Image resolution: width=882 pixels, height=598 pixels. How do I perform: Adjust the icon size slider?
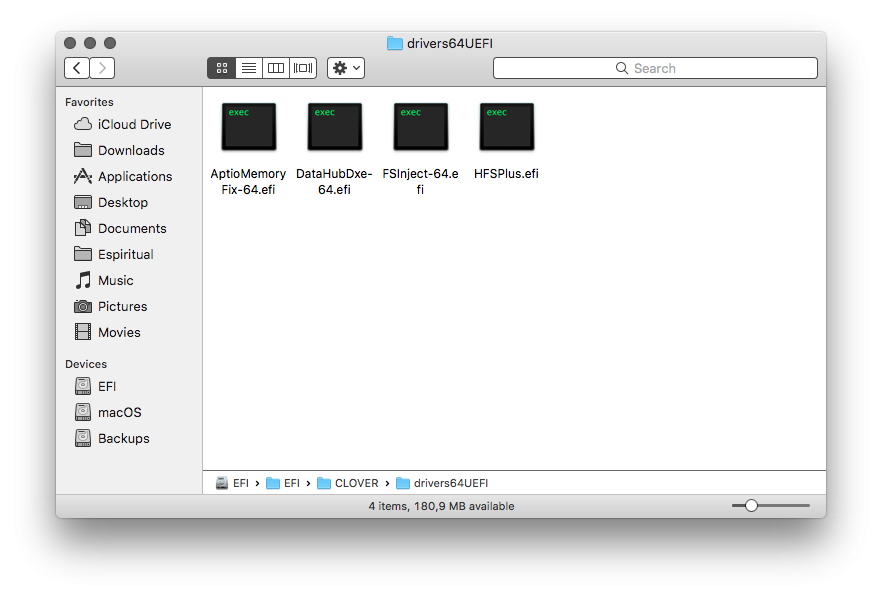point(752,506)
